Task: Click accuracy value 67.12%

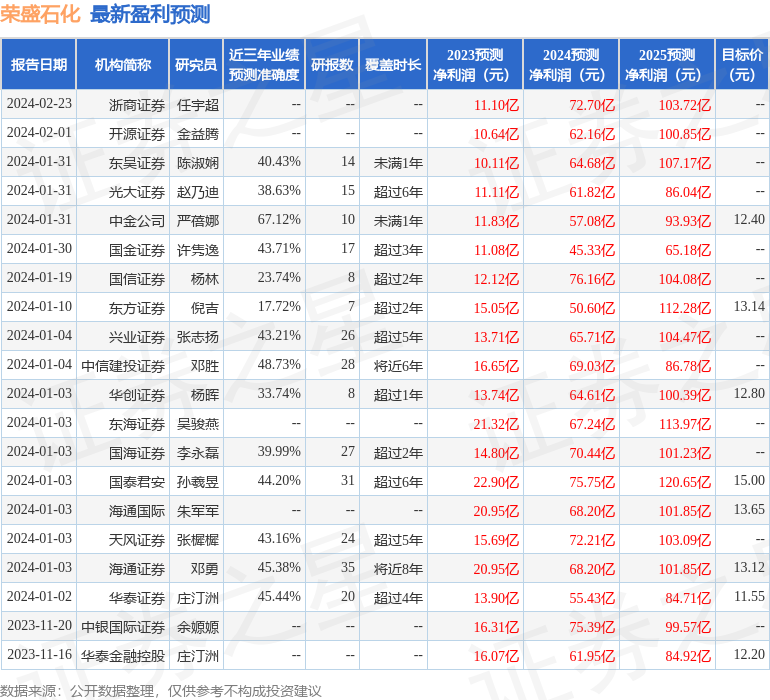Action: (x=279, y=220)
